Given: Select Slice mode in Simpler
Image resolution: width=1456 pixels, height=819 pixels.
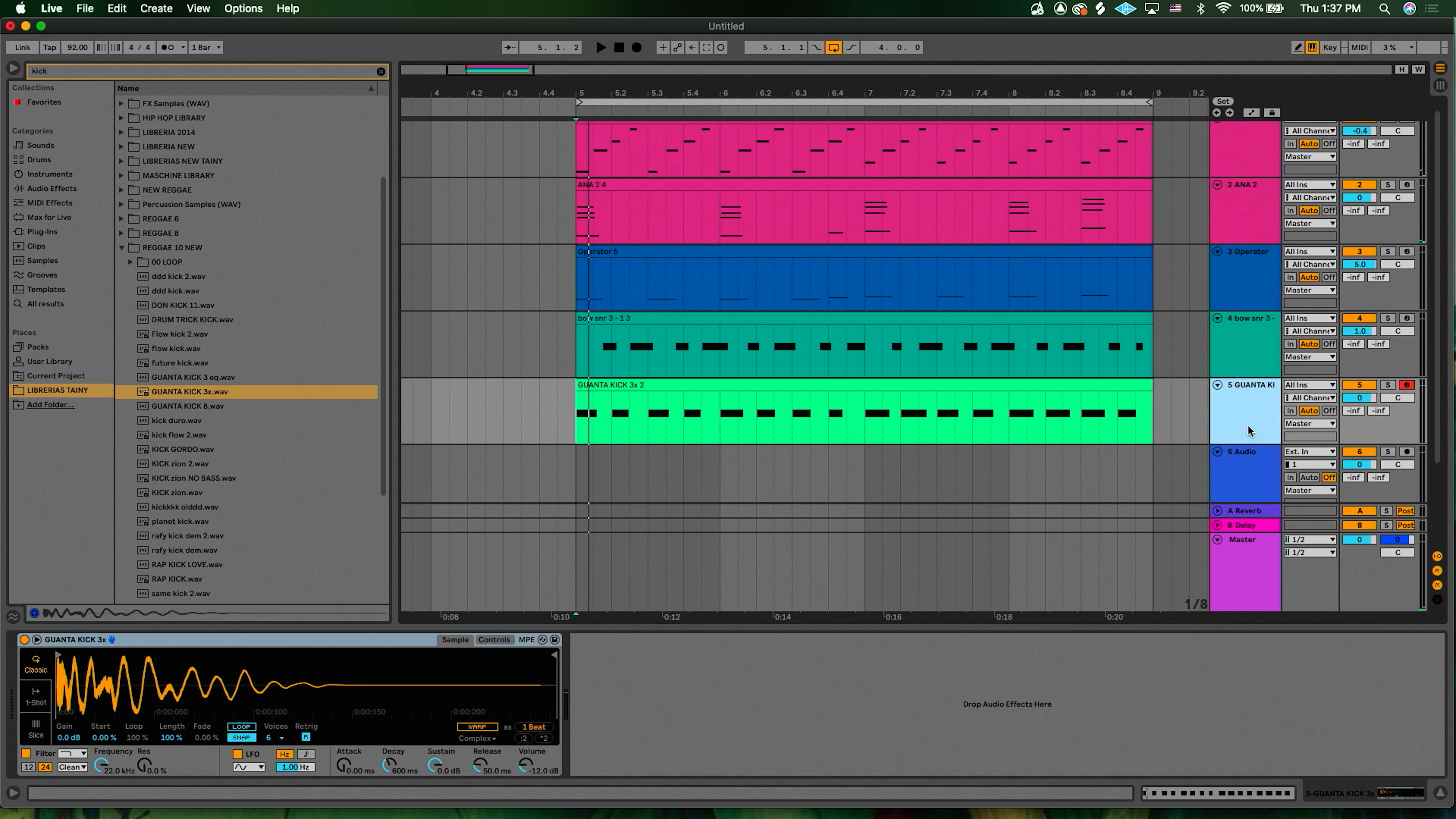Looking at the screenshot, I should (x=36, y=728).
